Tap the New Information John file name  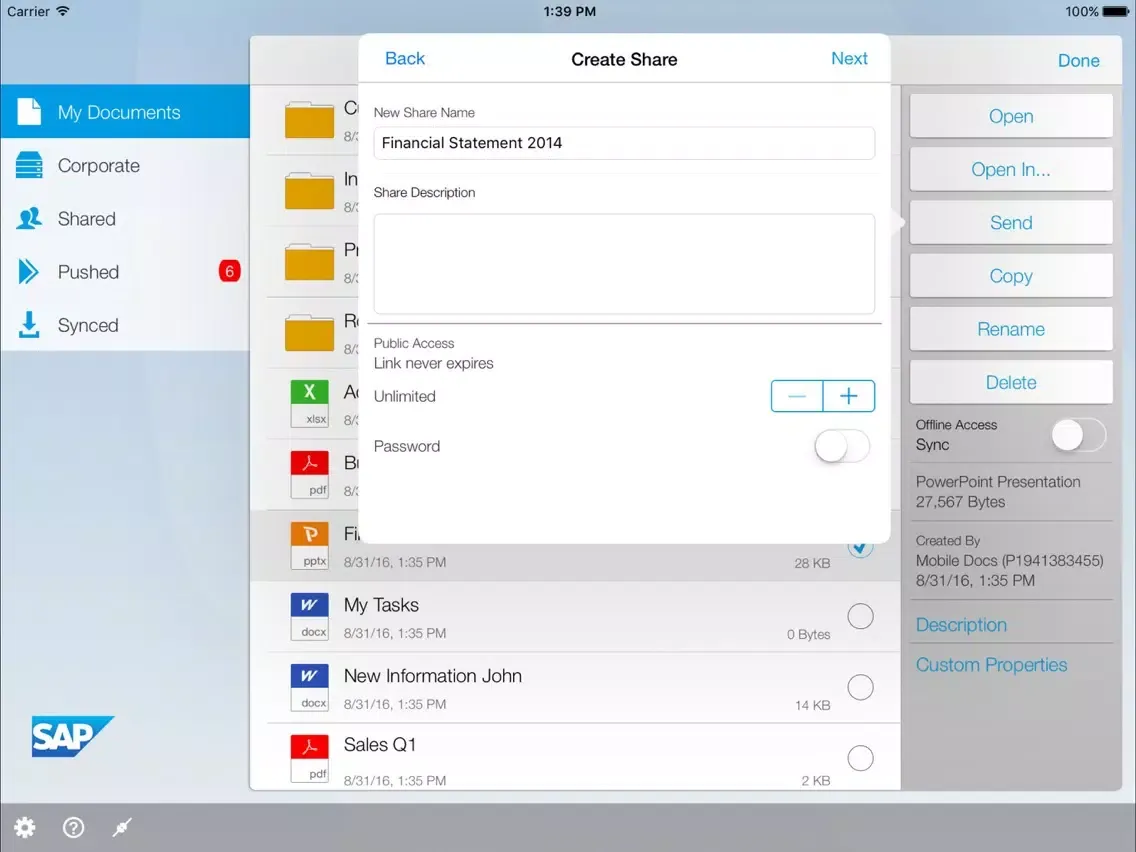[433, 676]
